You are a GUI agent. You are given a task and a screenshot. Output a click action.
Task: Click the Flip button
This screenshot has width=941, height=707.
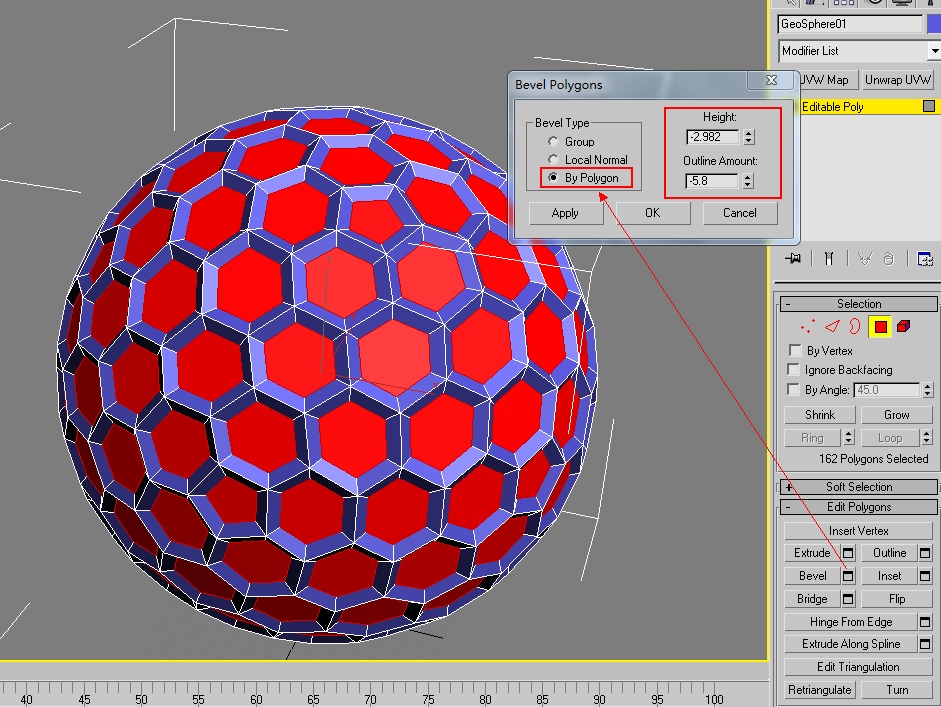897,599
